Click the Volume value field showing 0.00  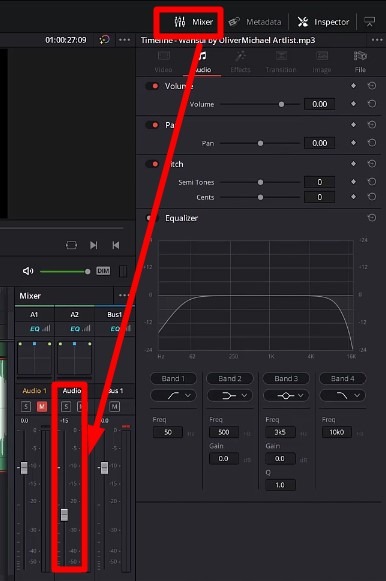coord(320,104)
